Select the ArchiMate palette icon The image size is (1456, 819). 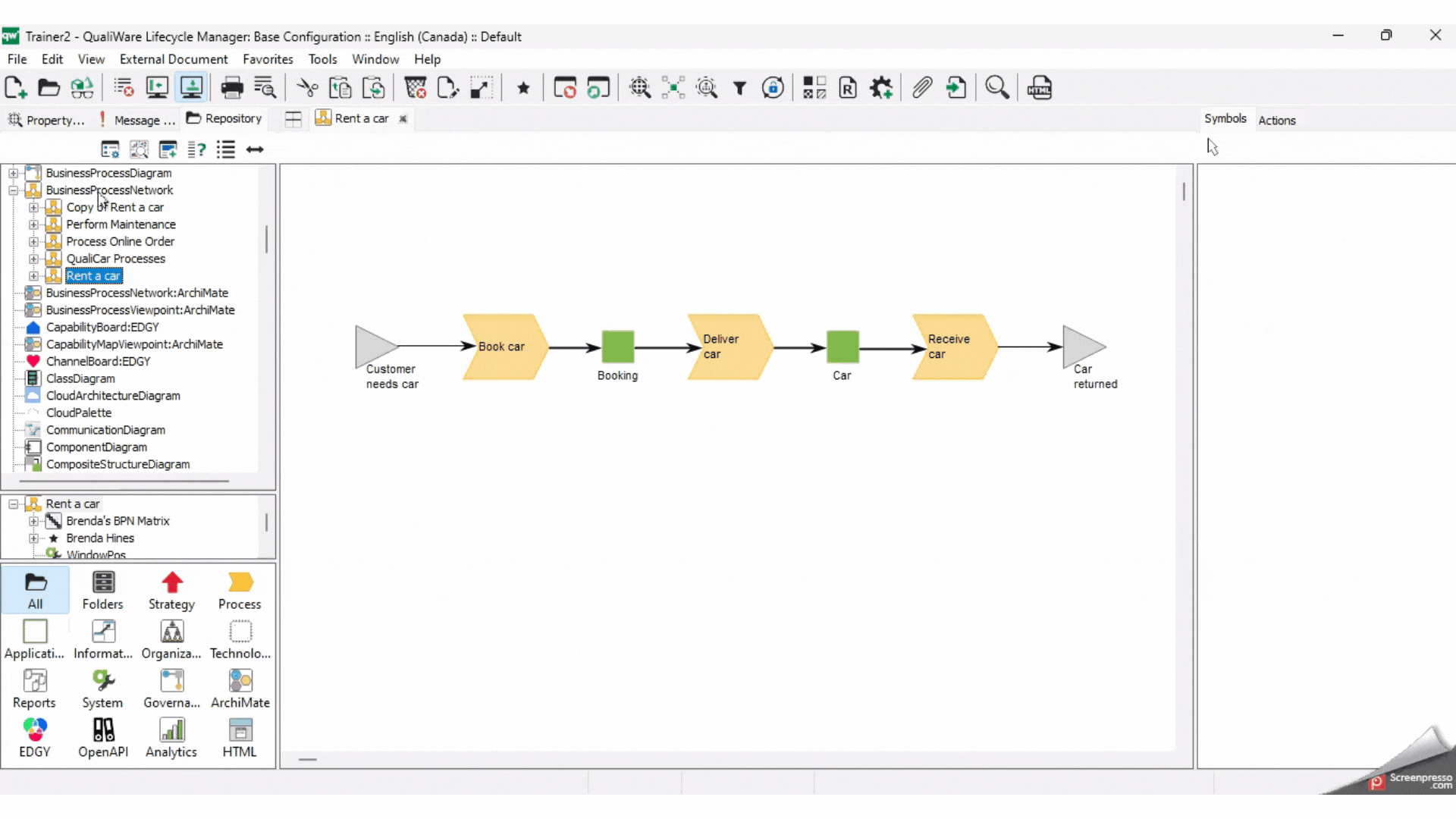pyautogui.click(x=240, y=689)
